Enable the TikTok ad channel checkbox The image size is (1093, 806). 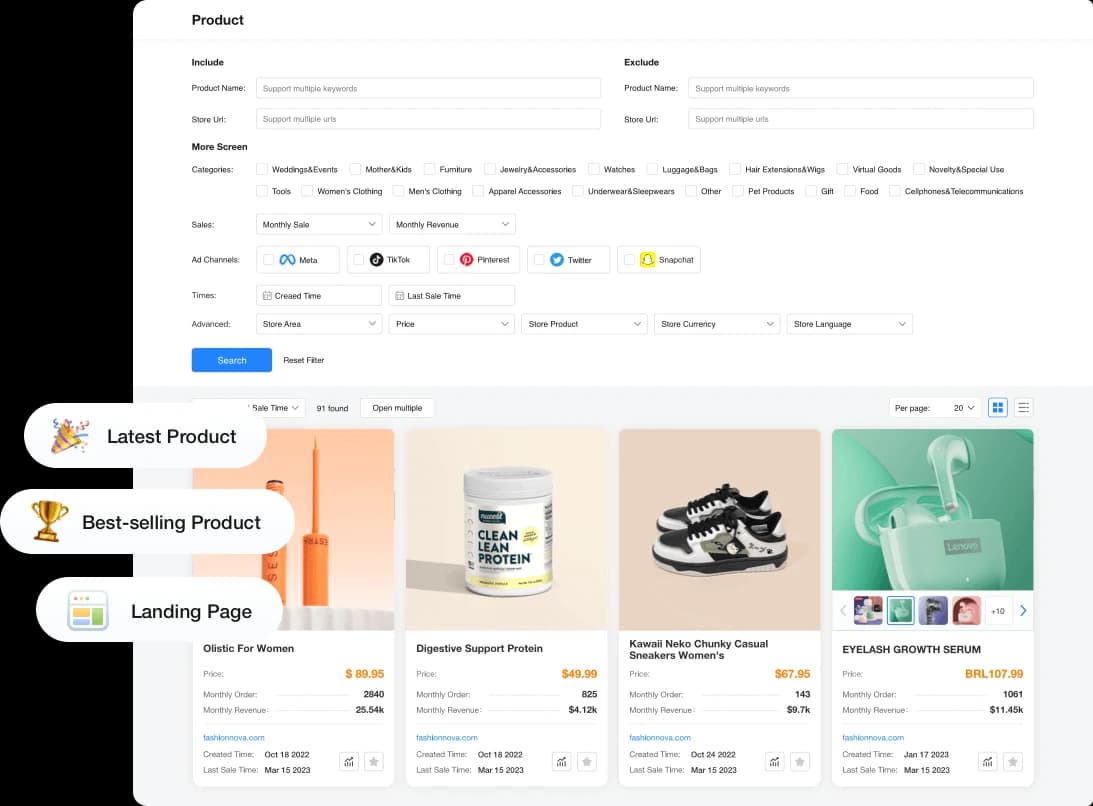pos(358,260)
